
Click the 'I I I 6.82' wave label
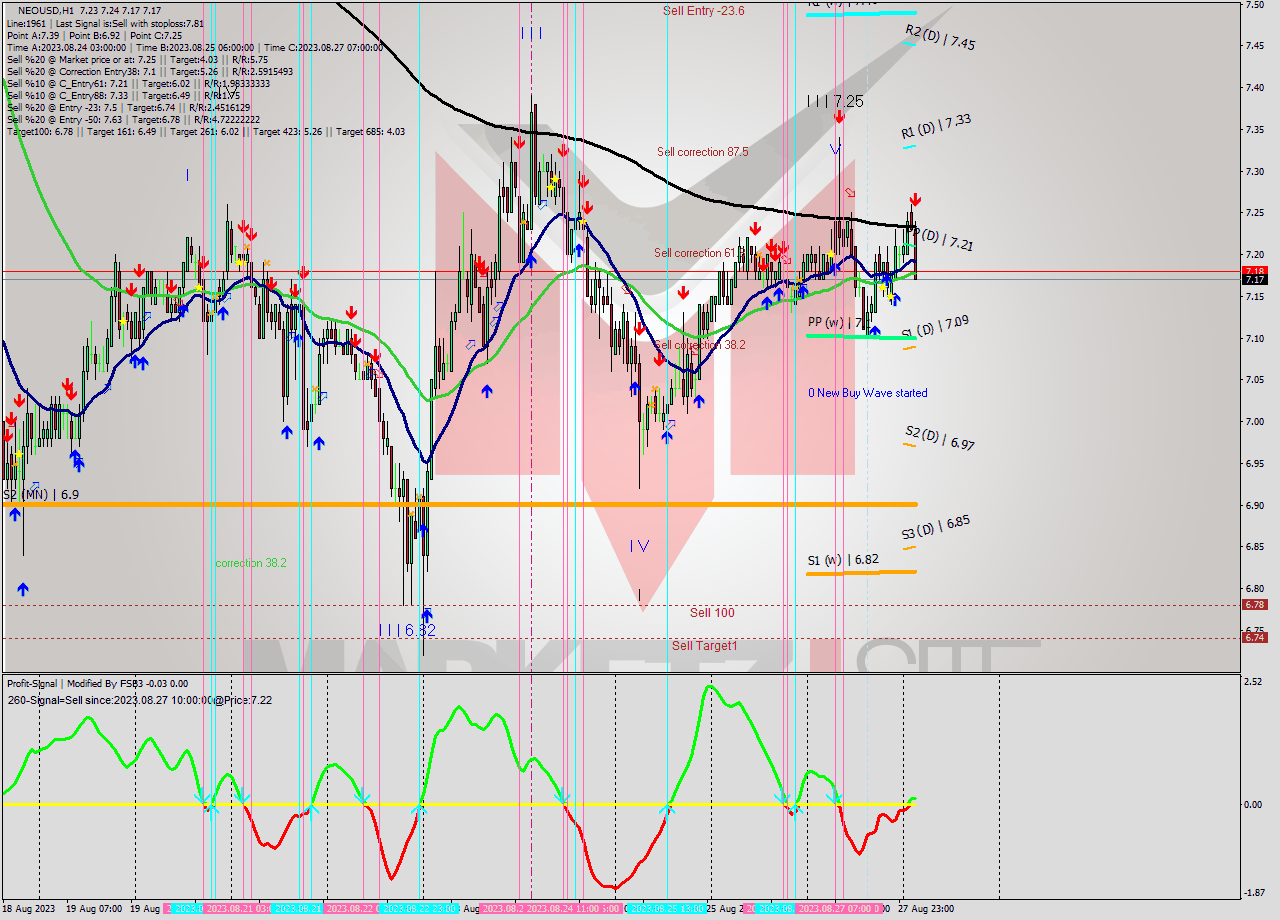(x=407, y=630)
